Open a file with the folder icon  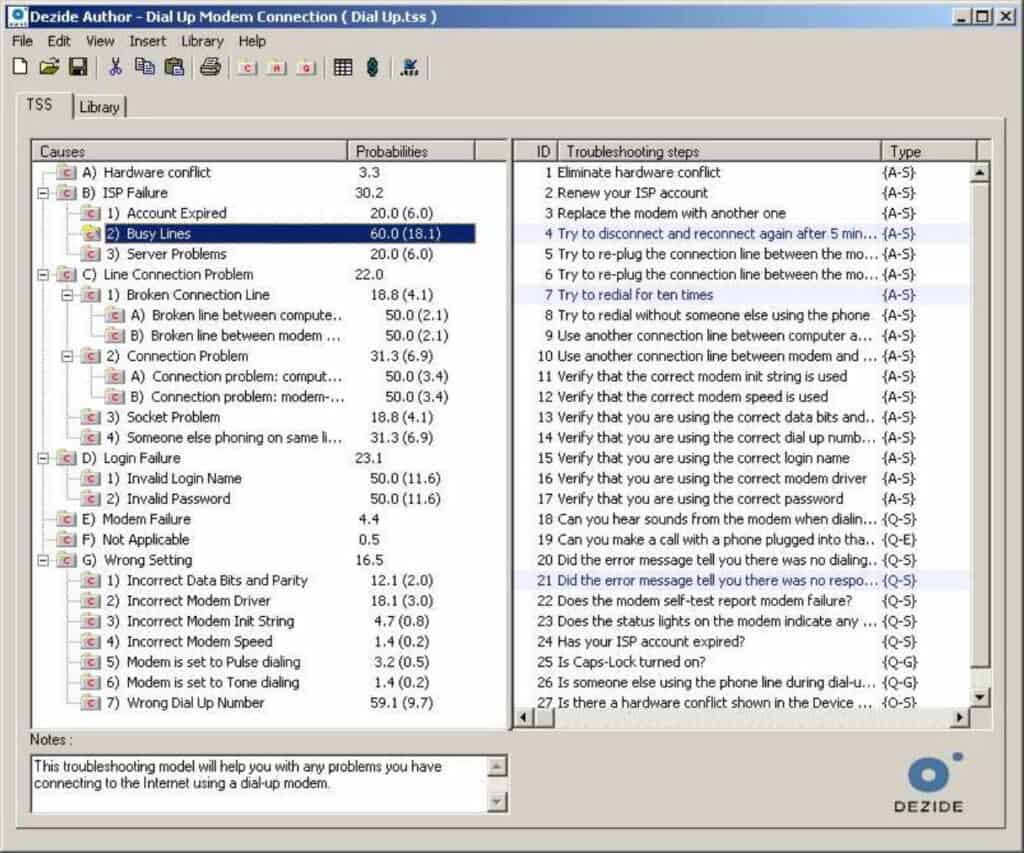[x=49, y=67]
